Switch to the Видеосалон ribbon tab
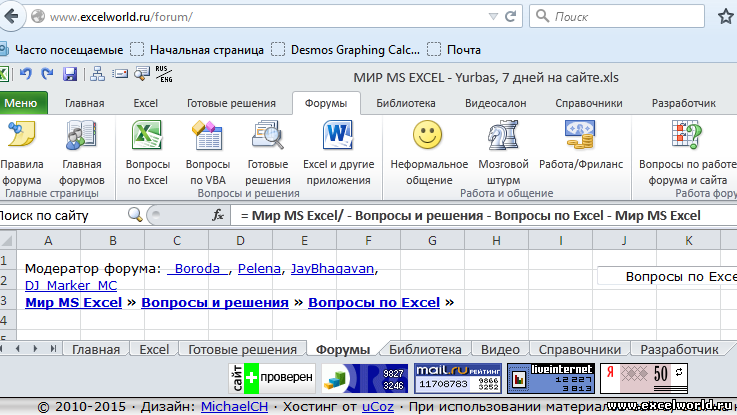Viewport: 737px width, 415px height. 495,103
